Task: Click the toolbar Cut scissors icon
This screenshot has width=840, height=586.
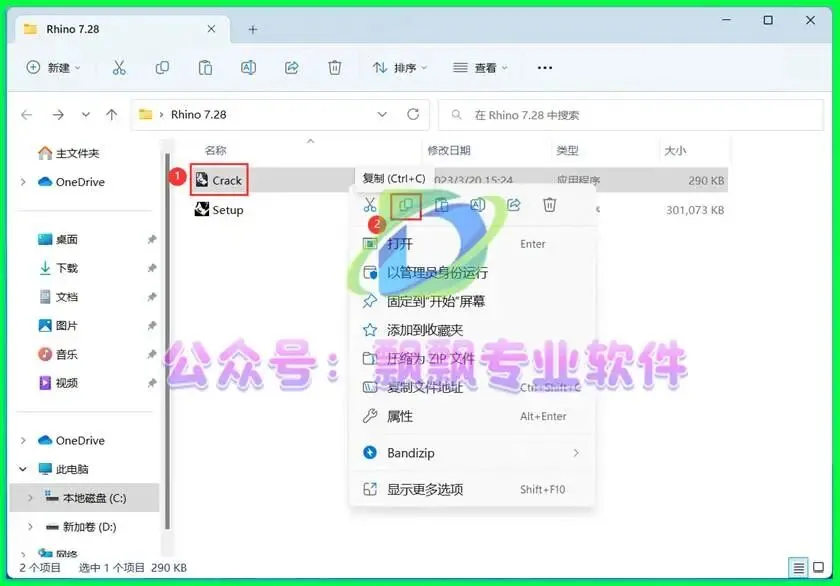Action: tap(119, 67)
